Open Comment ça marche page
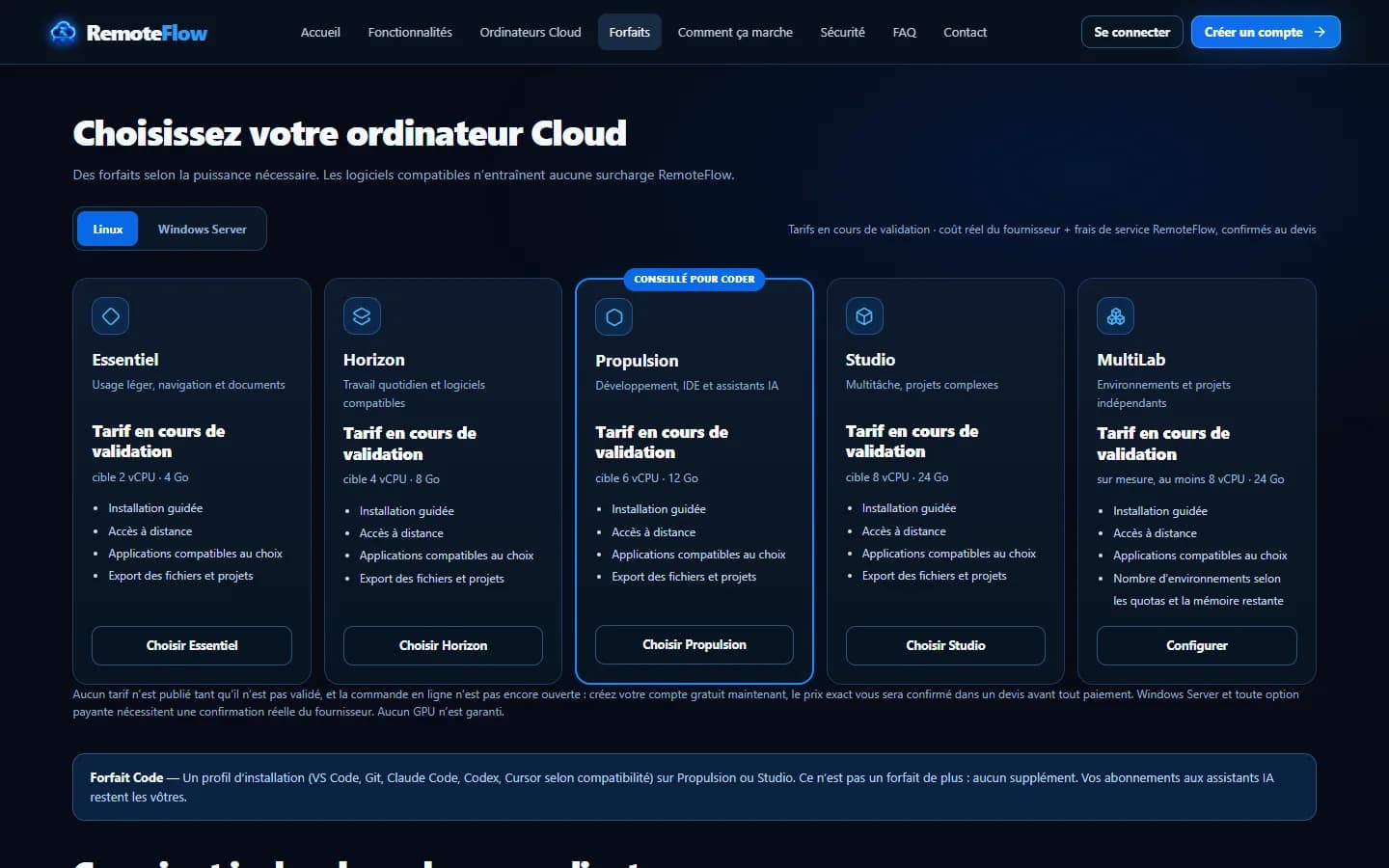1389x868 pixels. tap(735, 32)
